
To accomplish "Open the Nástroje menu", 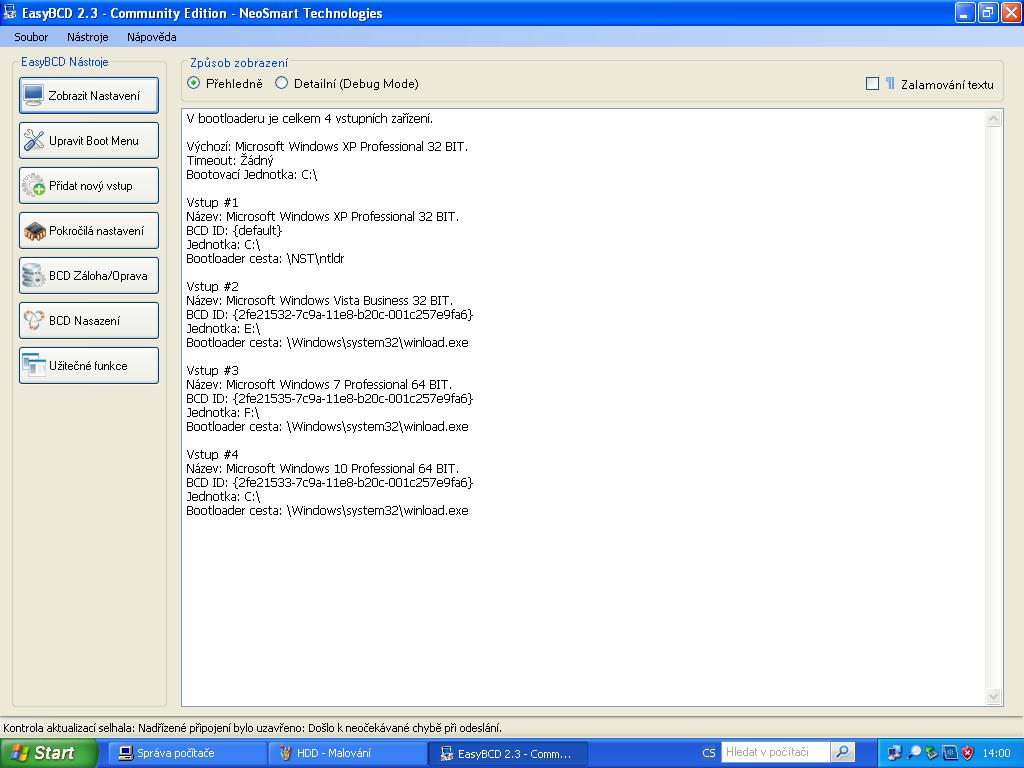I will [x=88, y=37].
